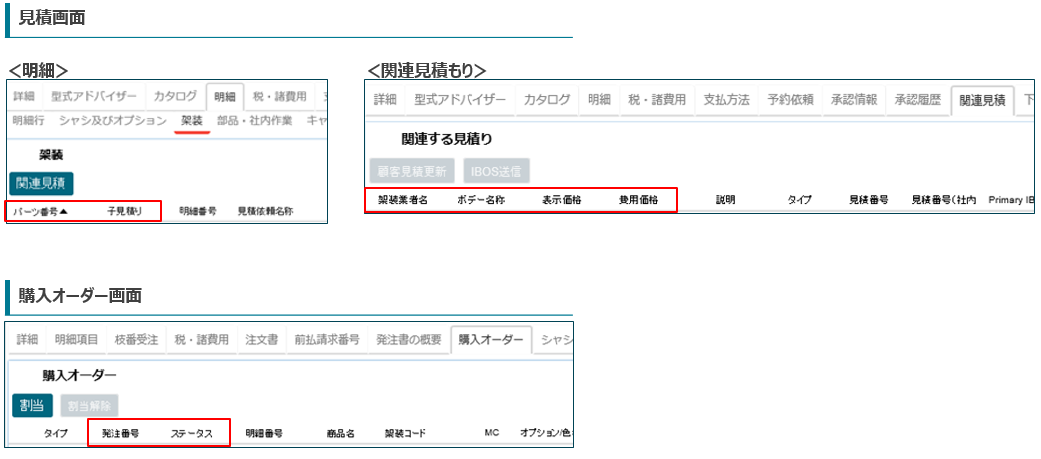Select the 承認履歴 tab

coord(918,99)
